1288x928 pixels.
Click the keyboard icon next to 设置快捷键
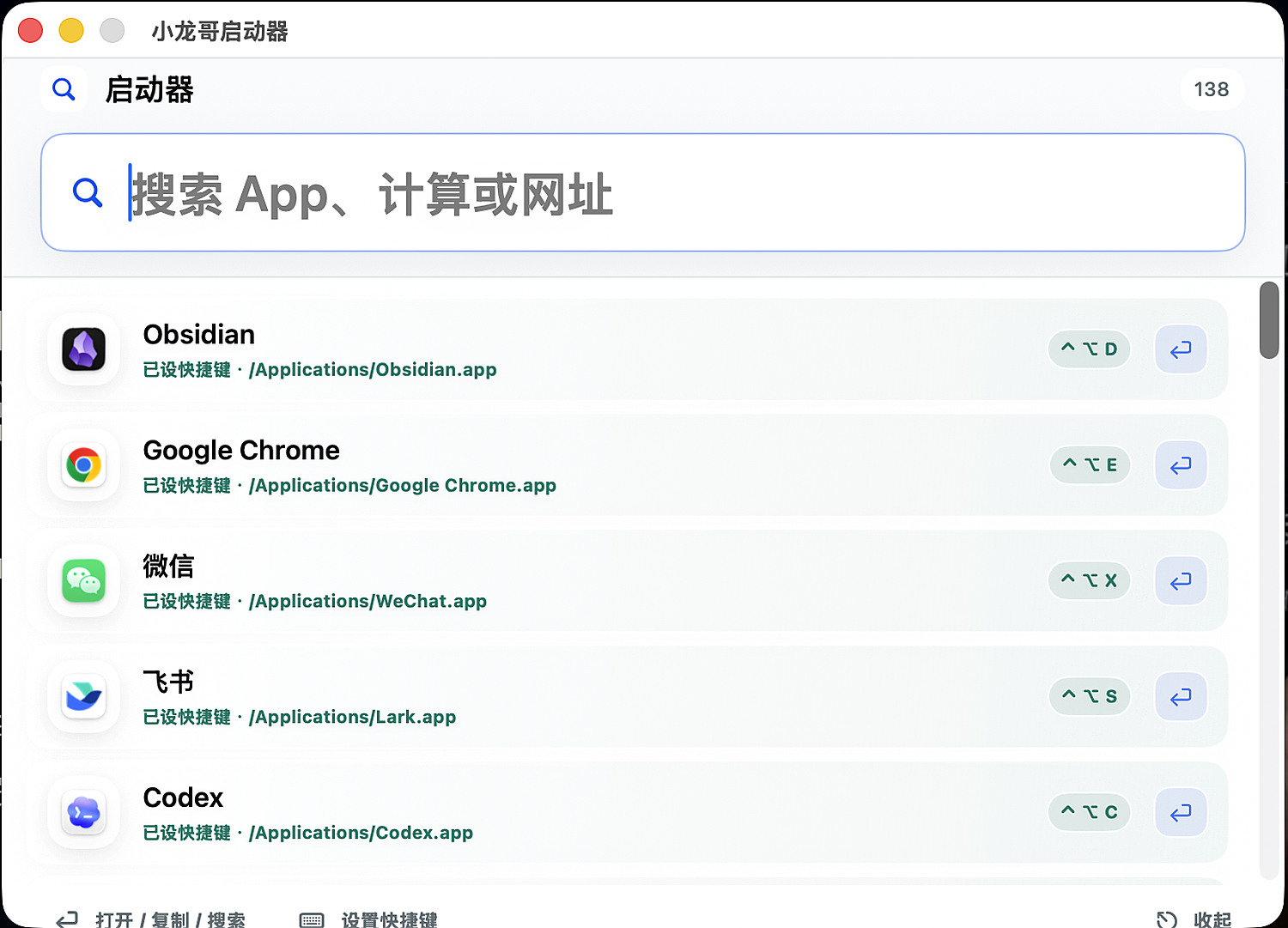[x=312, y=920]
